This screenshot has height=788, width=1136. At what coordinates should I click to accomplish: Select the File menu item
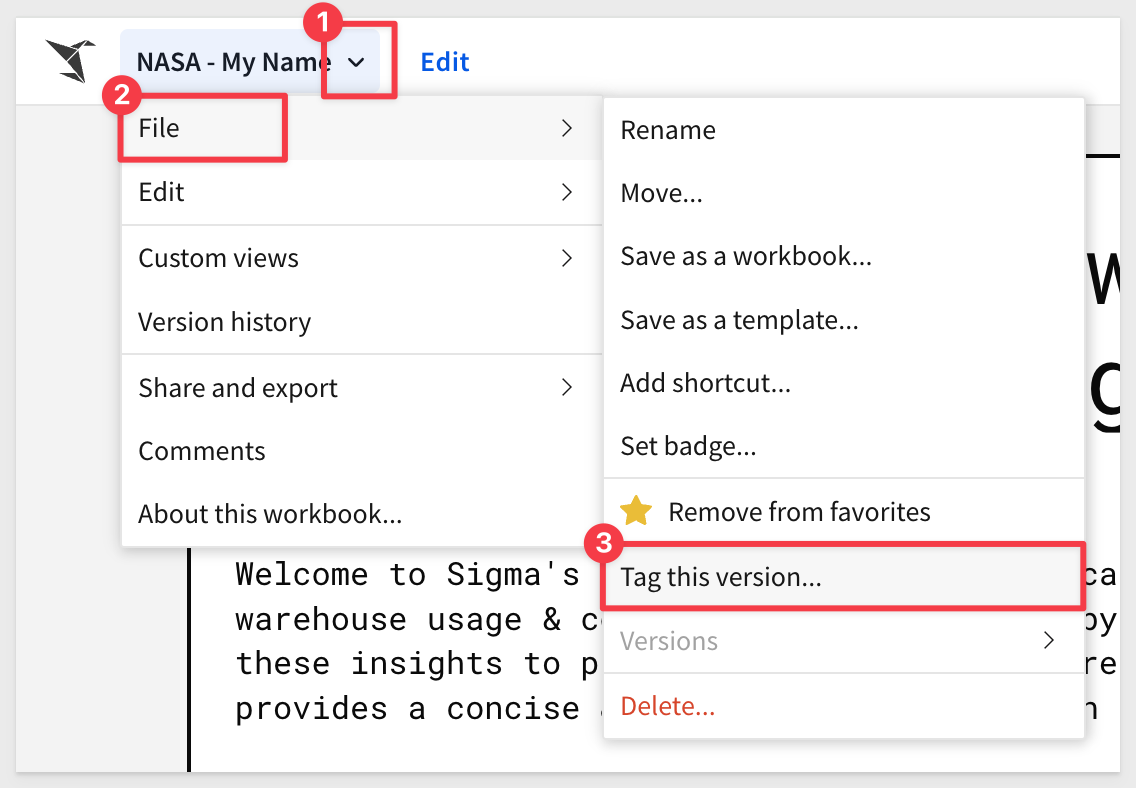[x=160, y=128]
